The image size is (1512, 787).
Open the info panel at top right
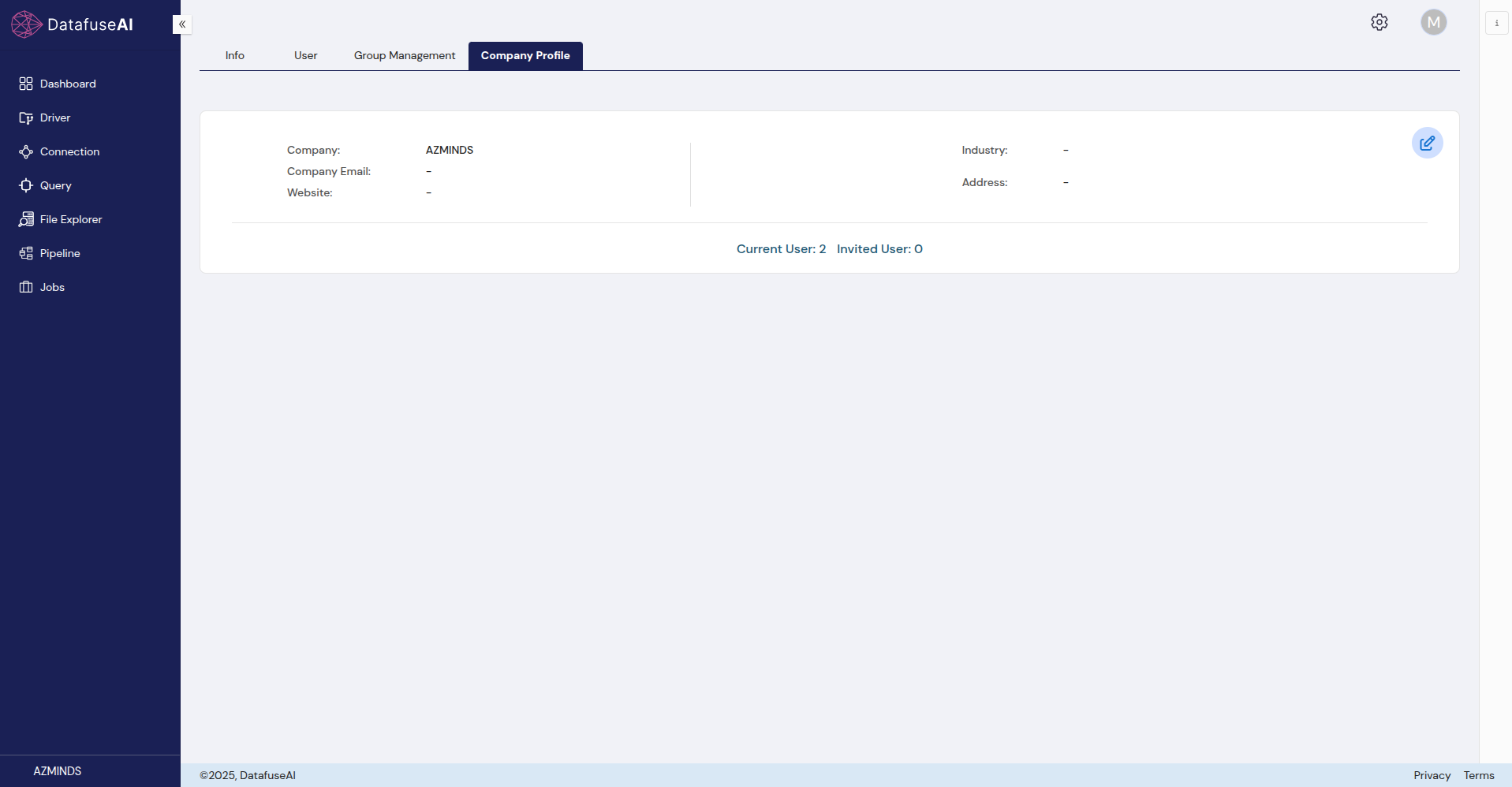coord(1496,22)
